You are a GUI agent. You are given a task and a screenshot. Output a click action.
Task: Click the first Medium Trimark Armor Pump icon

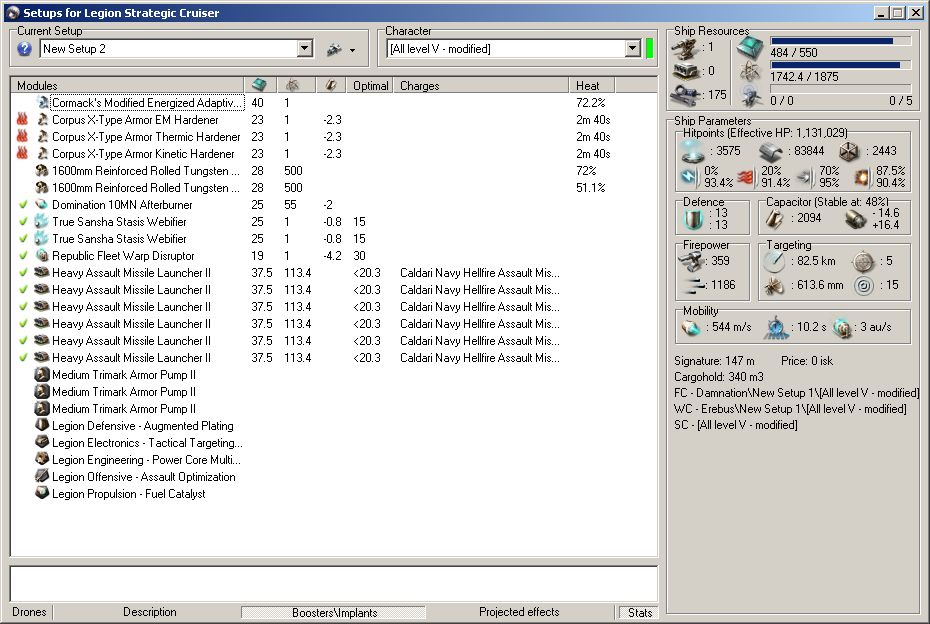point(43,375)
